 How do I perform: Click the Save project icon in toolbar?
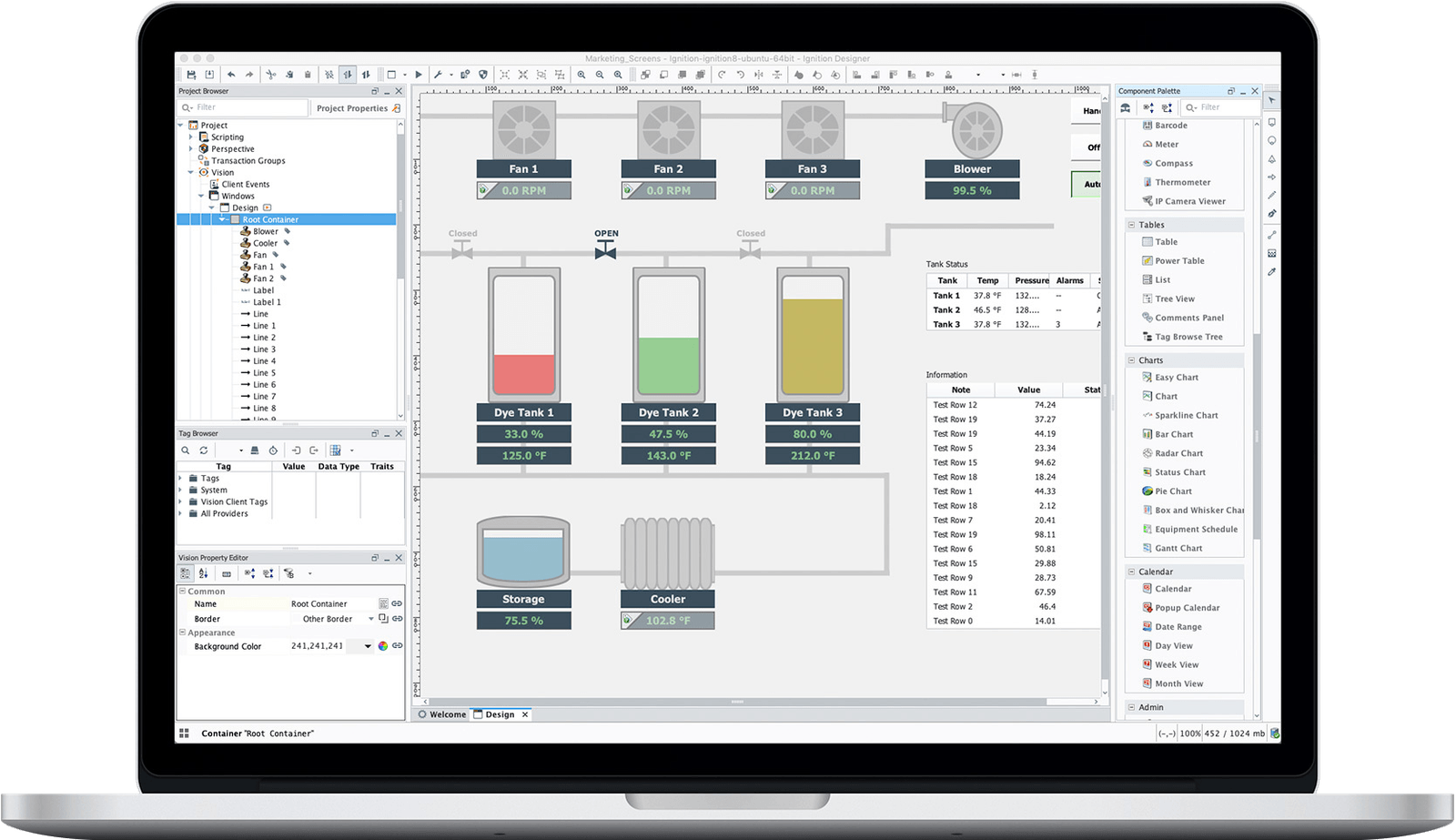[x=191, y=75]
